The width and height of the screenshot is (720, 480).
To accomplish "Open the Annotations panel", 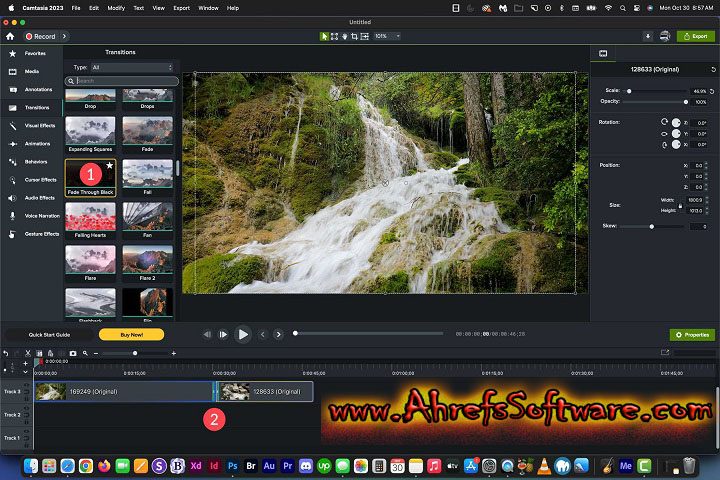I will (31, 90).
